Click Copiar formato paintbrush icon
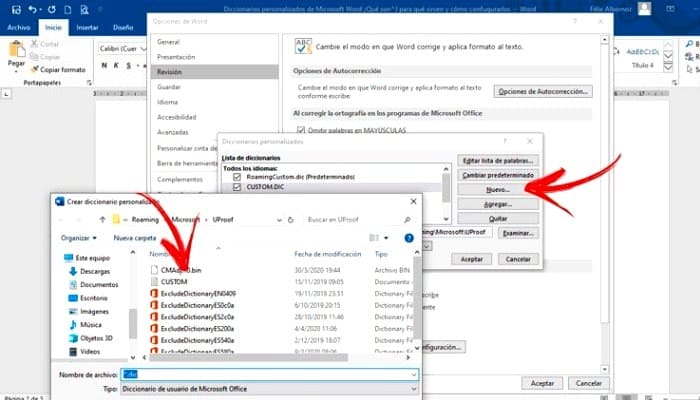 [34, 69]
